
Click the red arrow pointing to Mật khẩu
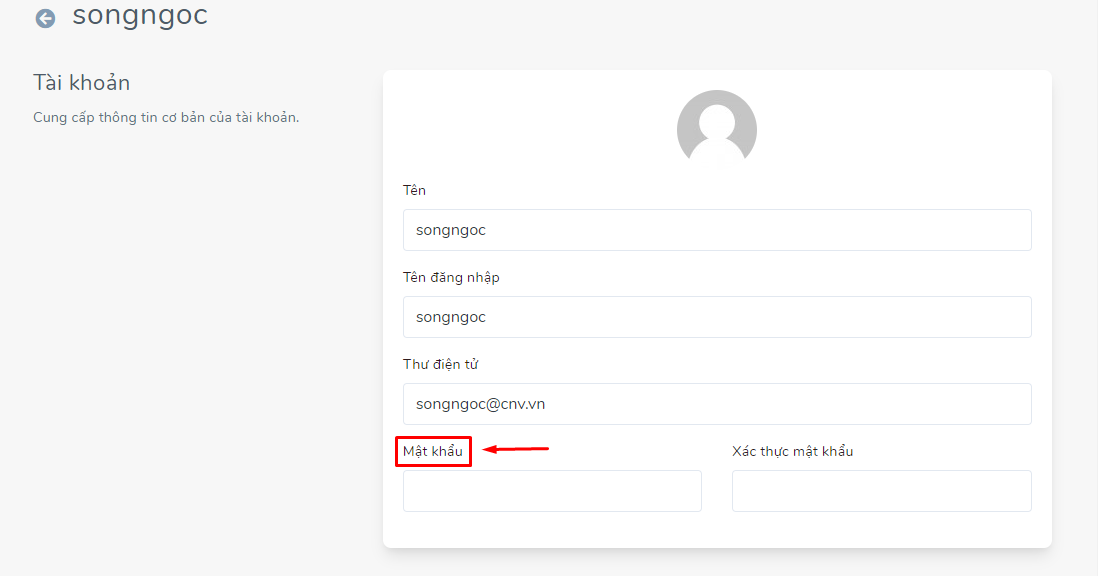515,449
